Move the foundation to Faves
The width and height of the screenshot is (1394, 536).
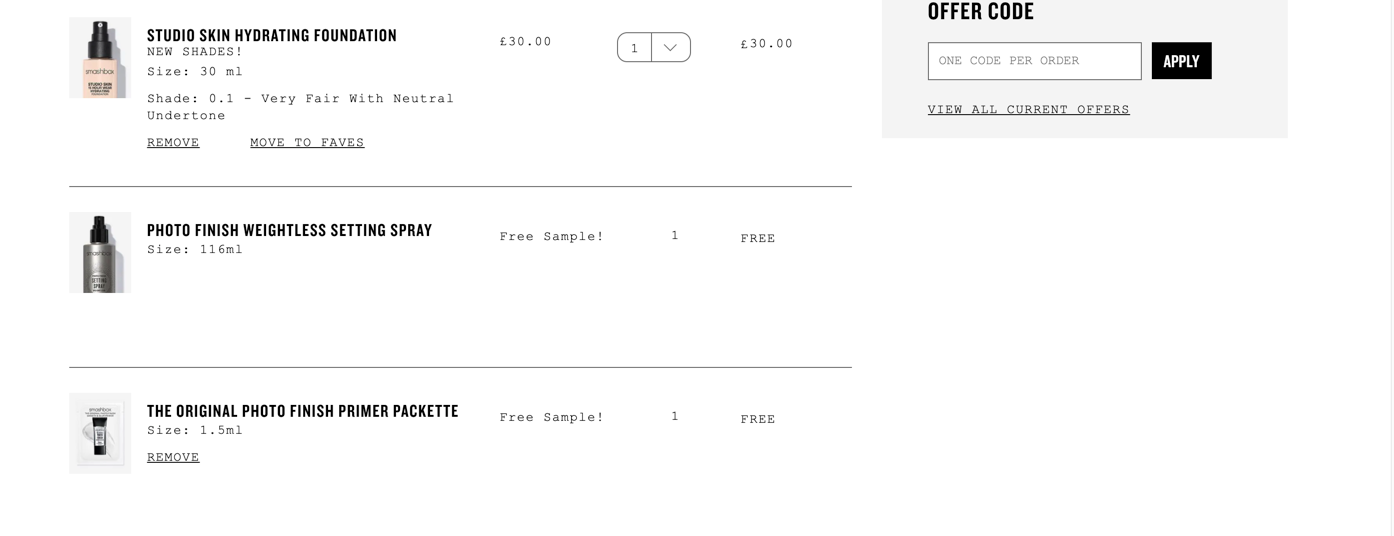pos(307,142)
